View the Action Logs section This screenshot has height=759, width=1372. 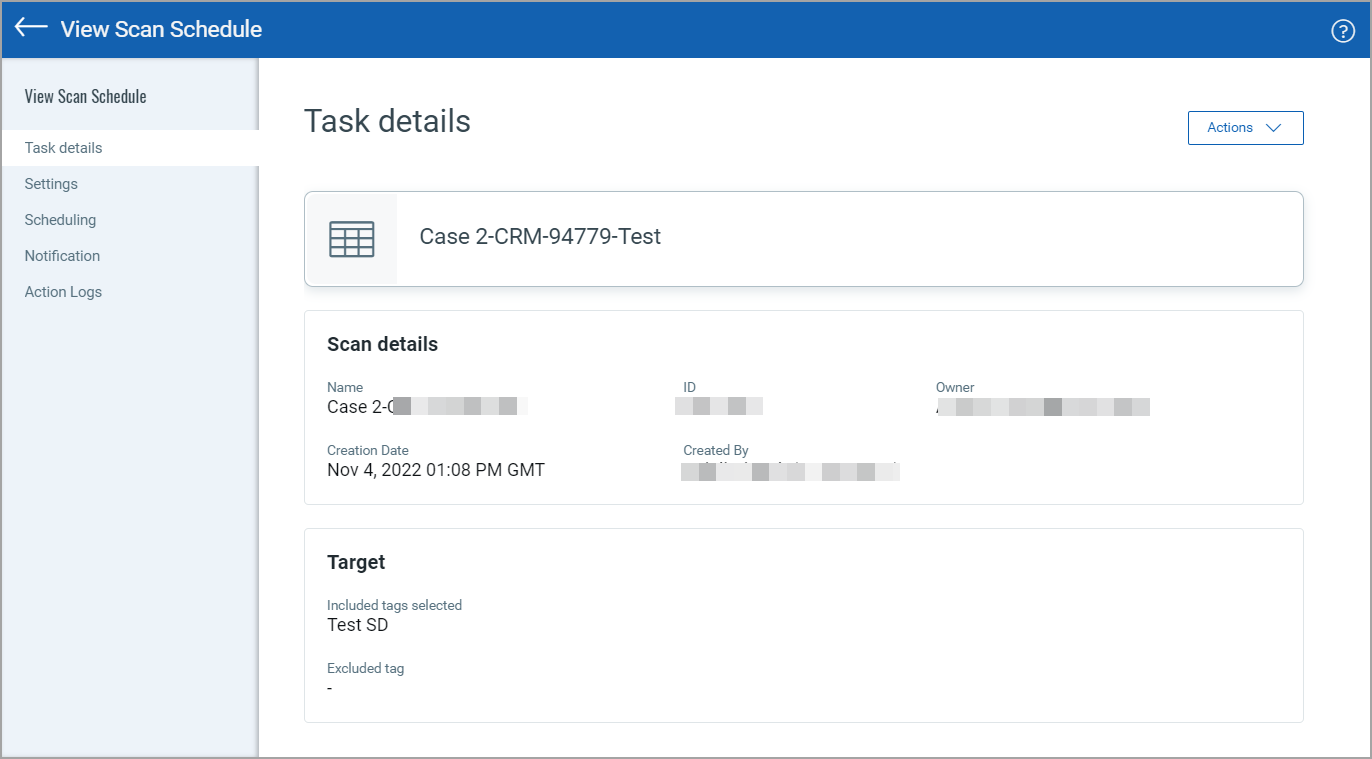63,292
